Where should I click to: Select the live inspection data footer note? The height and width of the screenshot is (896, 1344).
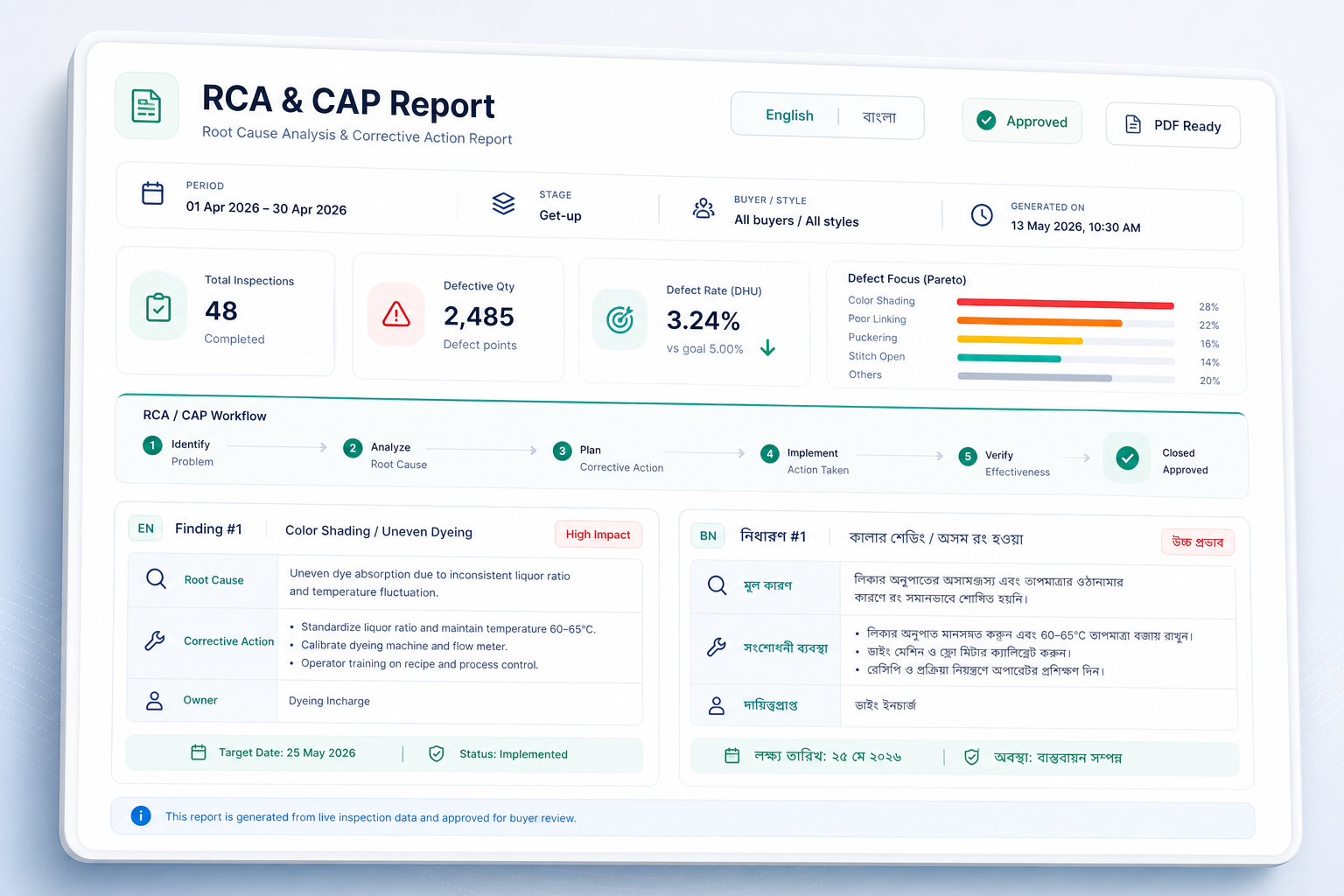pos(371,817)
